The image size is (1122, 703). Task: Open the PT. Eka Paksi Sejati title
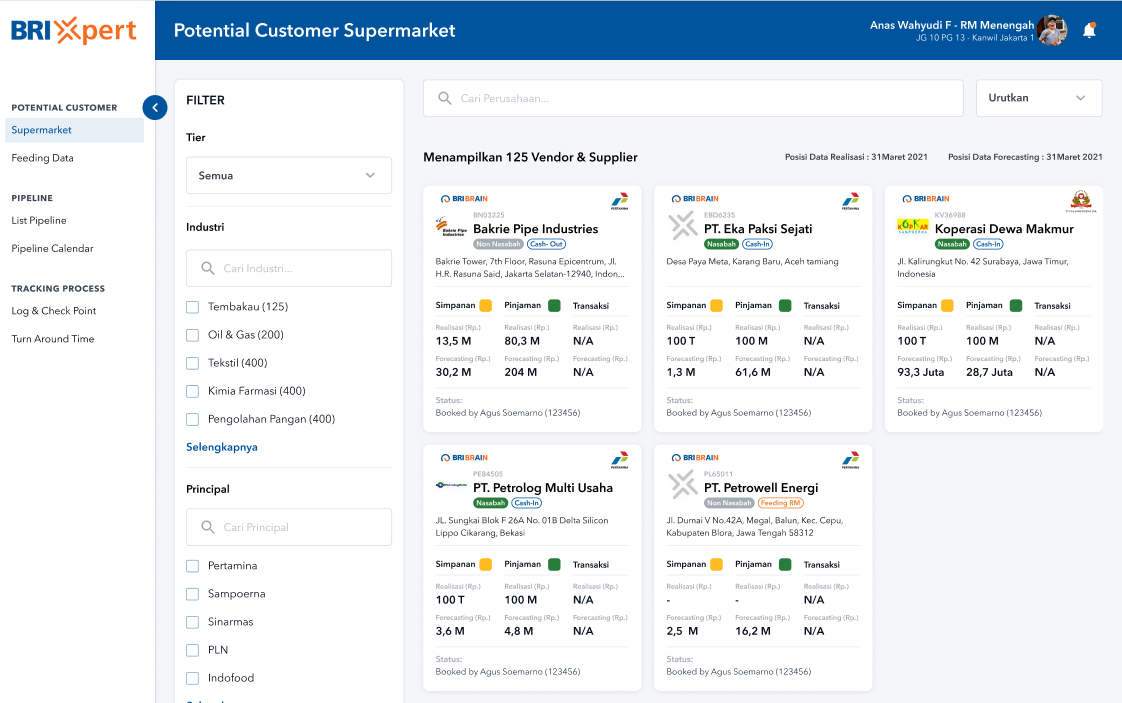point(758,229)
